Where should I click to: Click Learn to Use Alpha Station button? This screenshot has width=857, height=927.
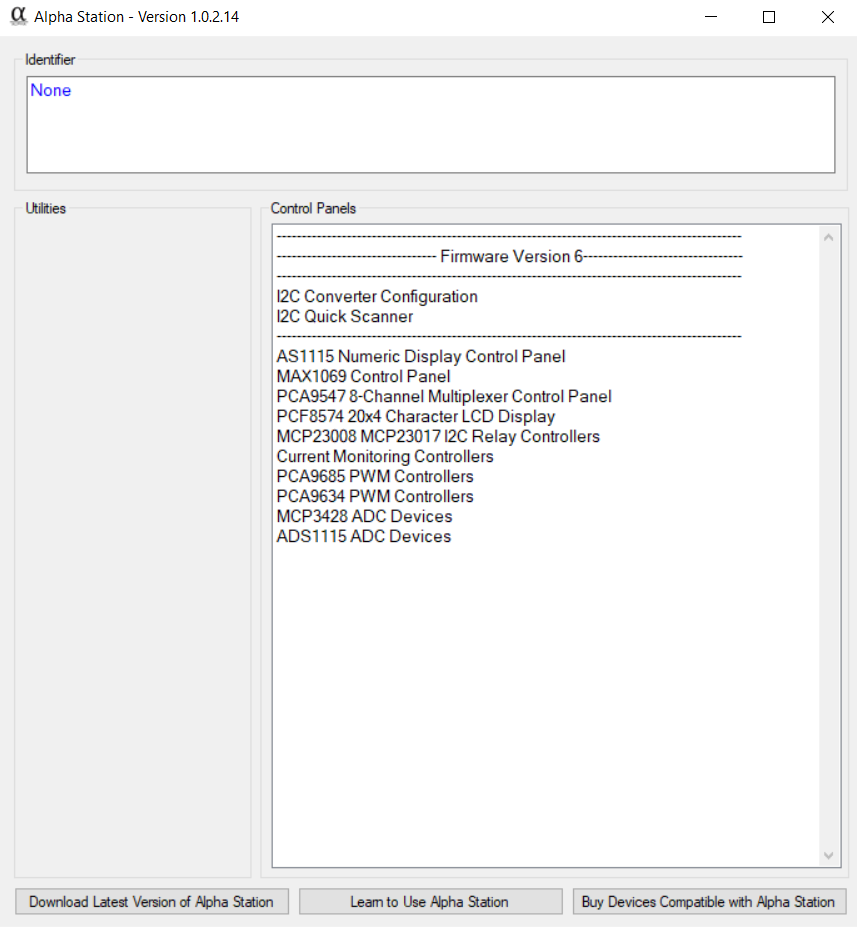[x=430, y=902]
